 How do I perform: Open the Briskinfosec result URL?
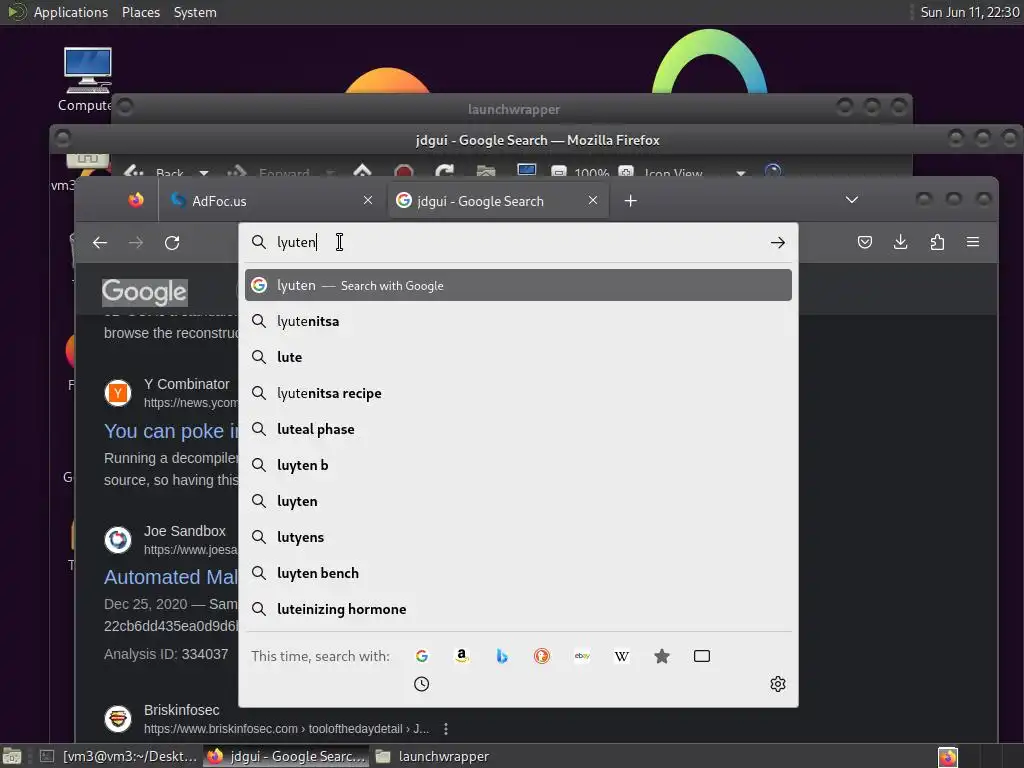pyautogui.click(x=286, y=729)
